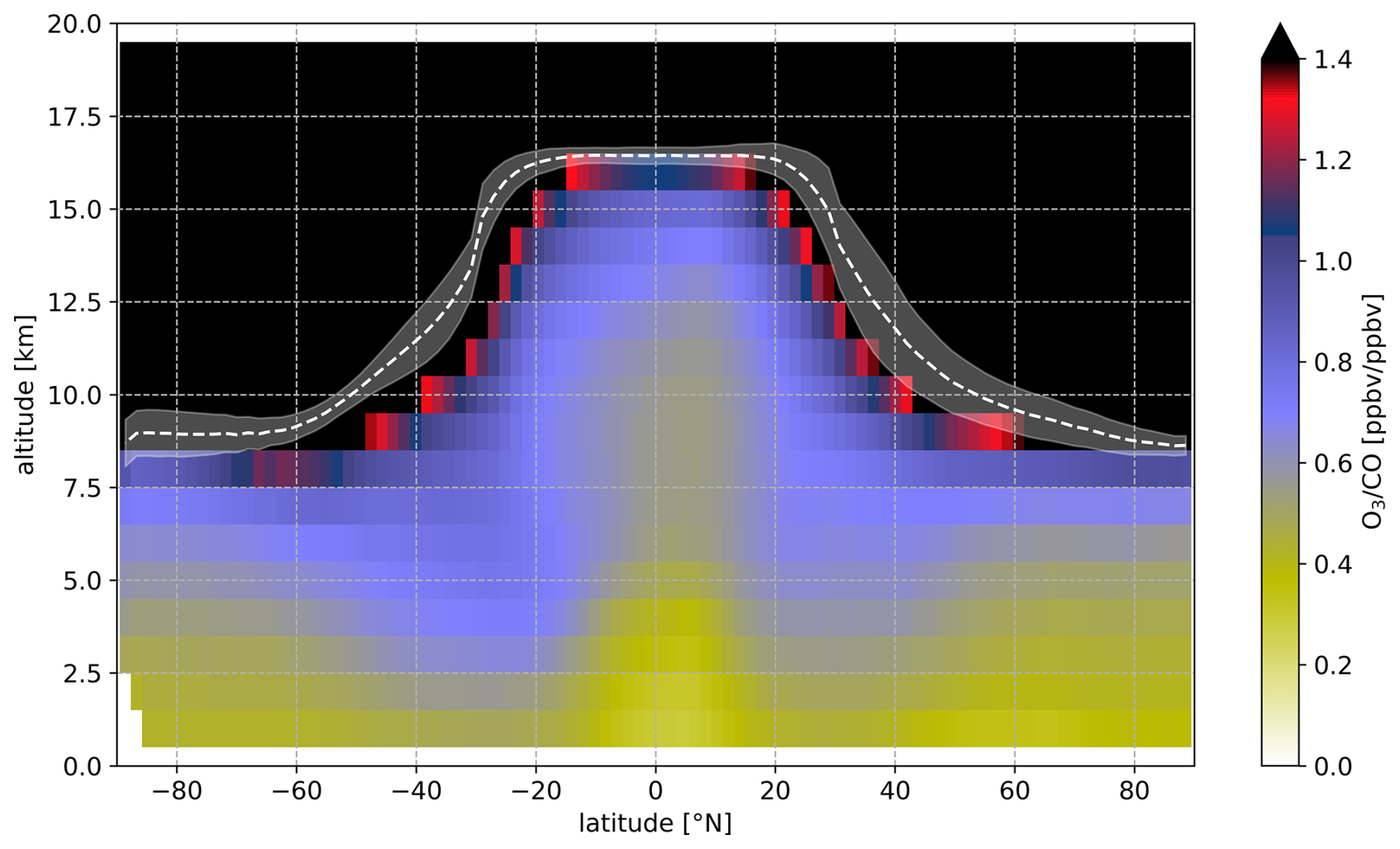Screen dimensions: 1400x849
Task: Click the 1.0 colorbar tick label
Action: [x=1333, y=262]
